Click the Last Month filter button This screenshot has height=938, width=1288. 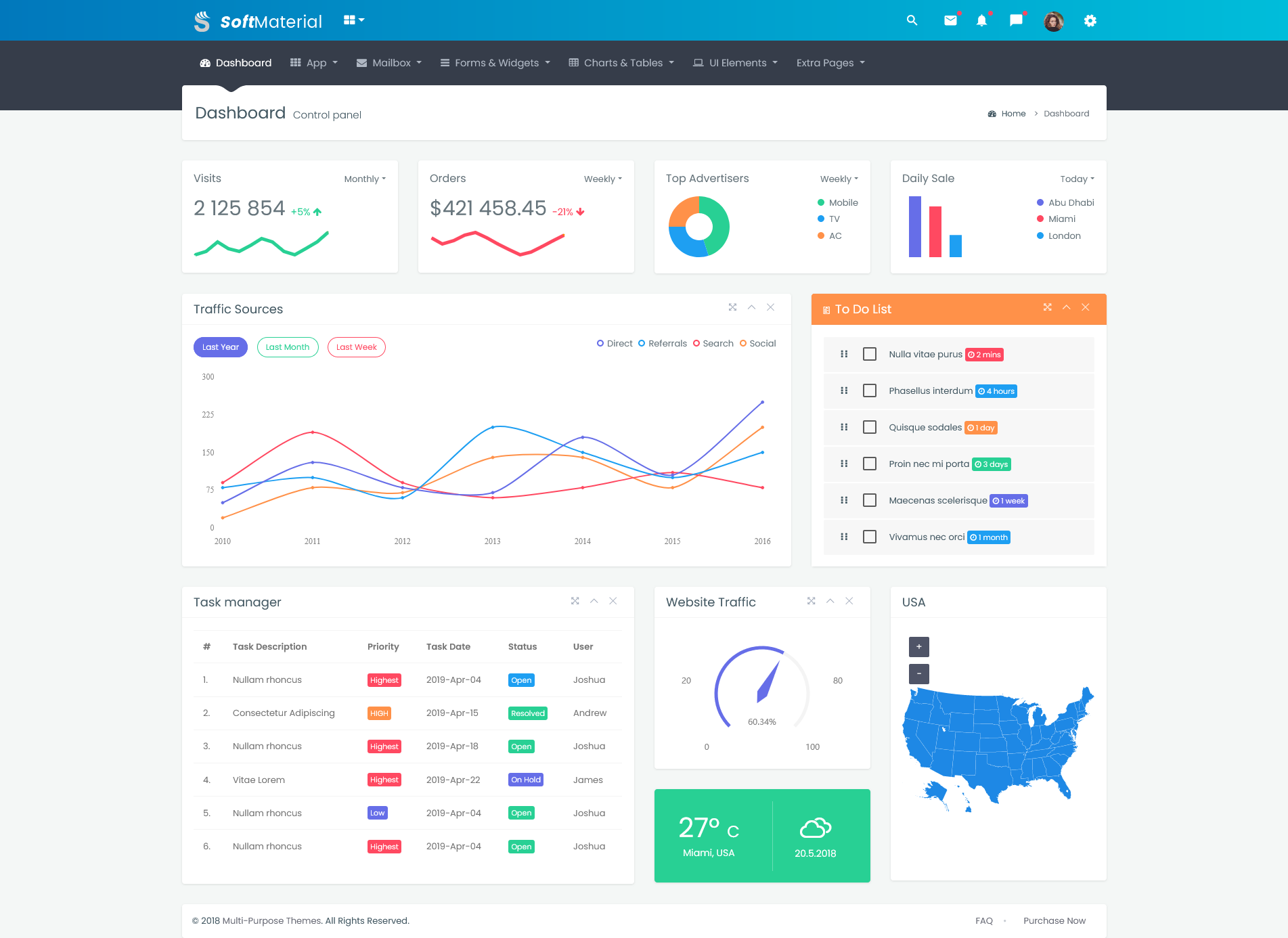point(287,347)
